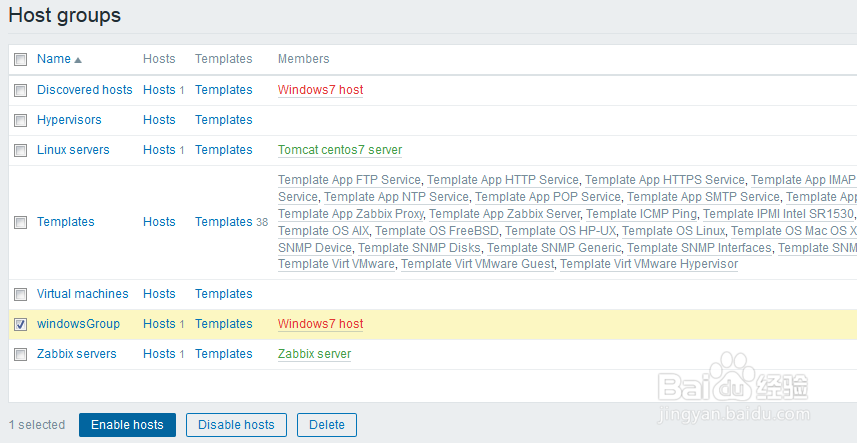
Task: Open the Discovered hosts group link
Action: (x=84, y=90)
